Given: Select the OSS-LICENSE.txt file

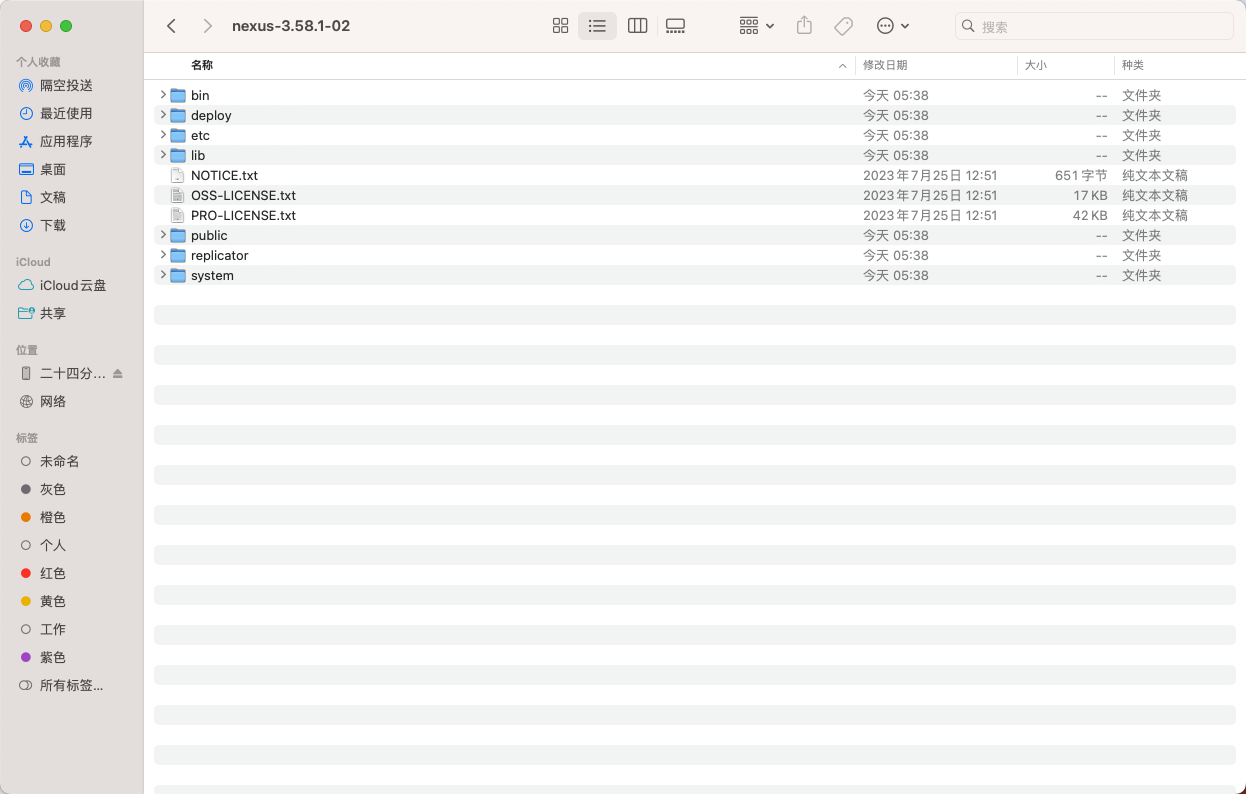Looking at the screenshot, I should [x=243, y=196].
